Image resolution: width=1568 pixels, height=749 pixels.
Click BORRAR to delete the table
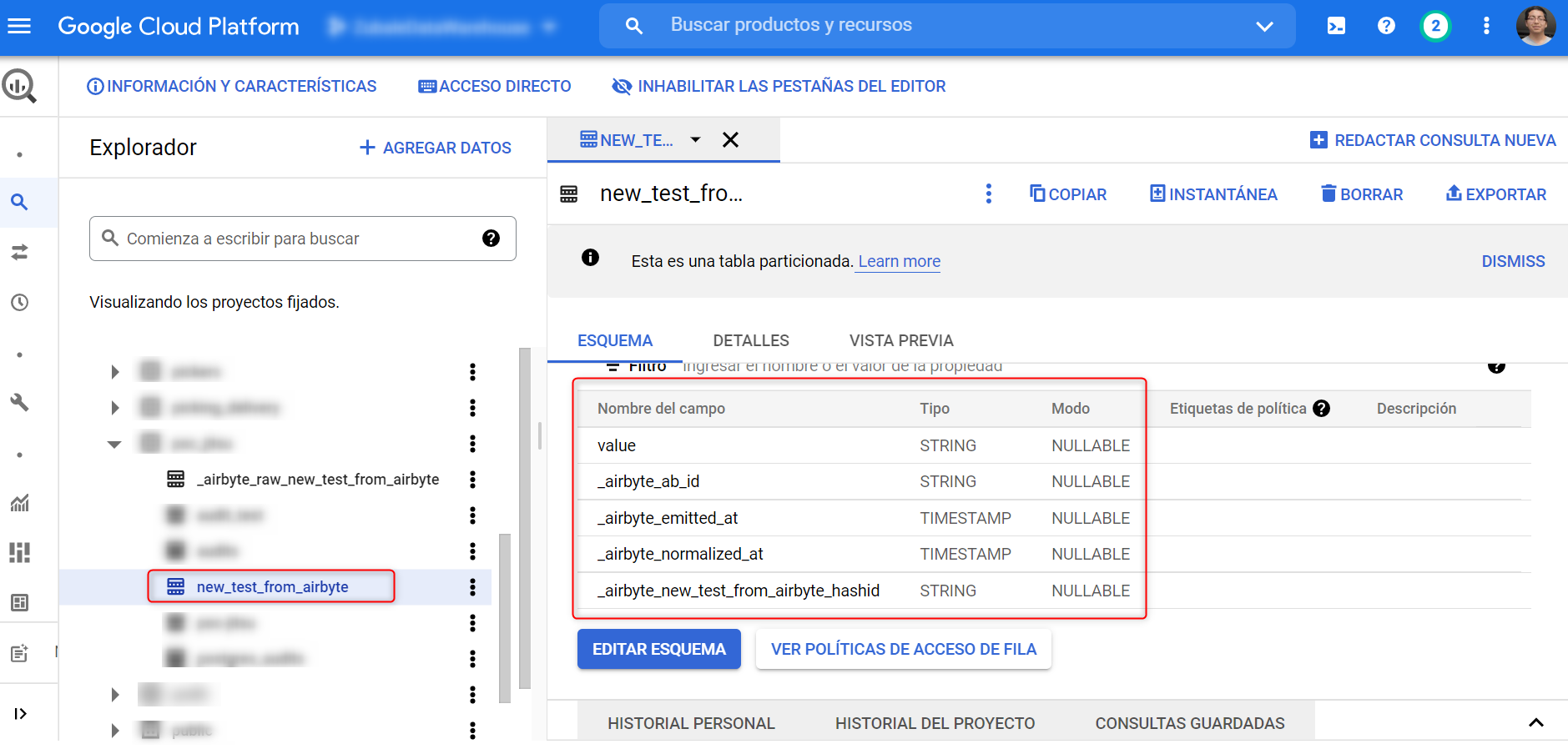(x=1362, y=194)
